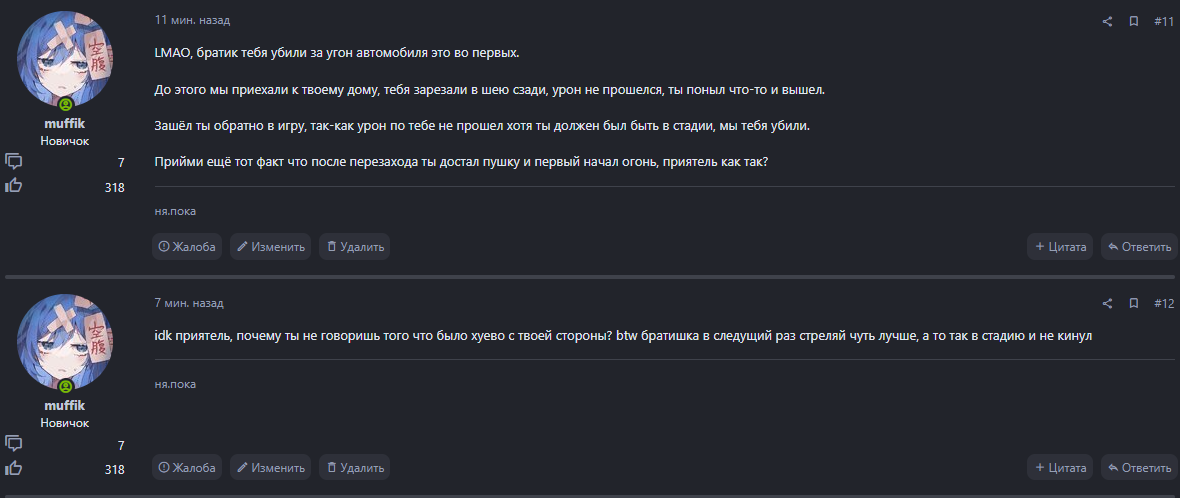Click likes thumb icon in first post

[x=14, y=185]
